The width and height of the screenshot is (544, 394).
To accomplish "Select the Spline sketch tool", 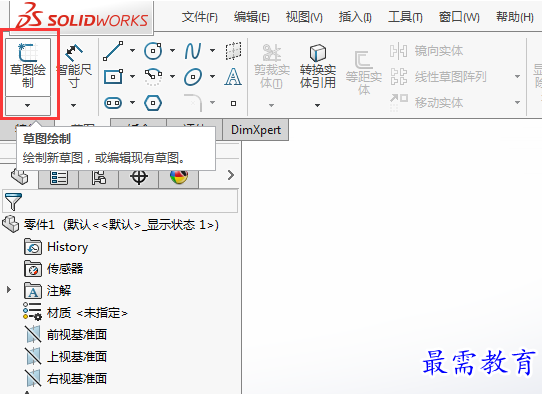I will point(193,51).
